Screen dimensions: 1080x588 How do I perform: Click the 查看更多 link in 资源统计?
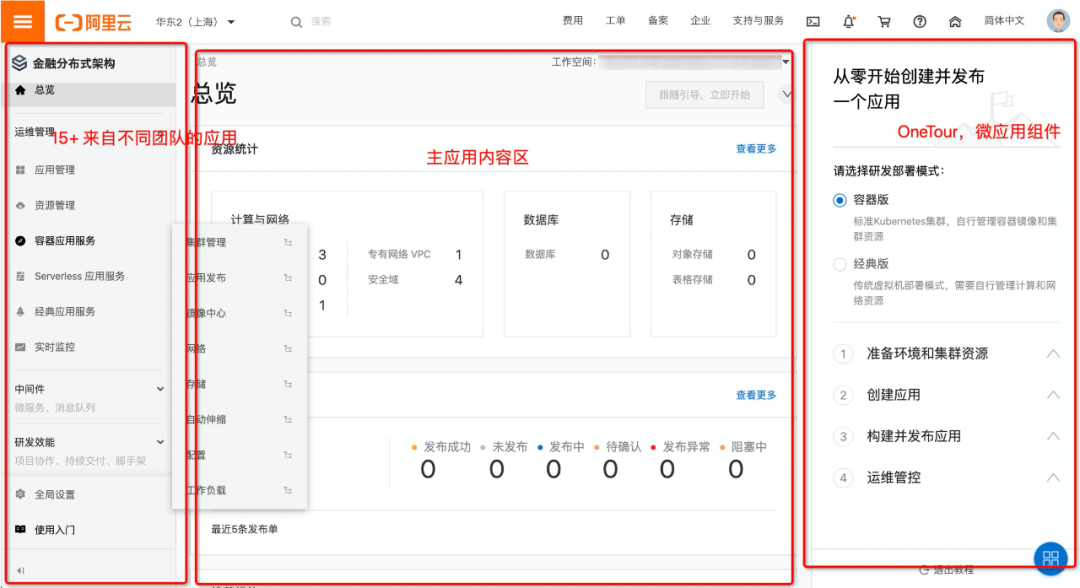pos(756,148)
